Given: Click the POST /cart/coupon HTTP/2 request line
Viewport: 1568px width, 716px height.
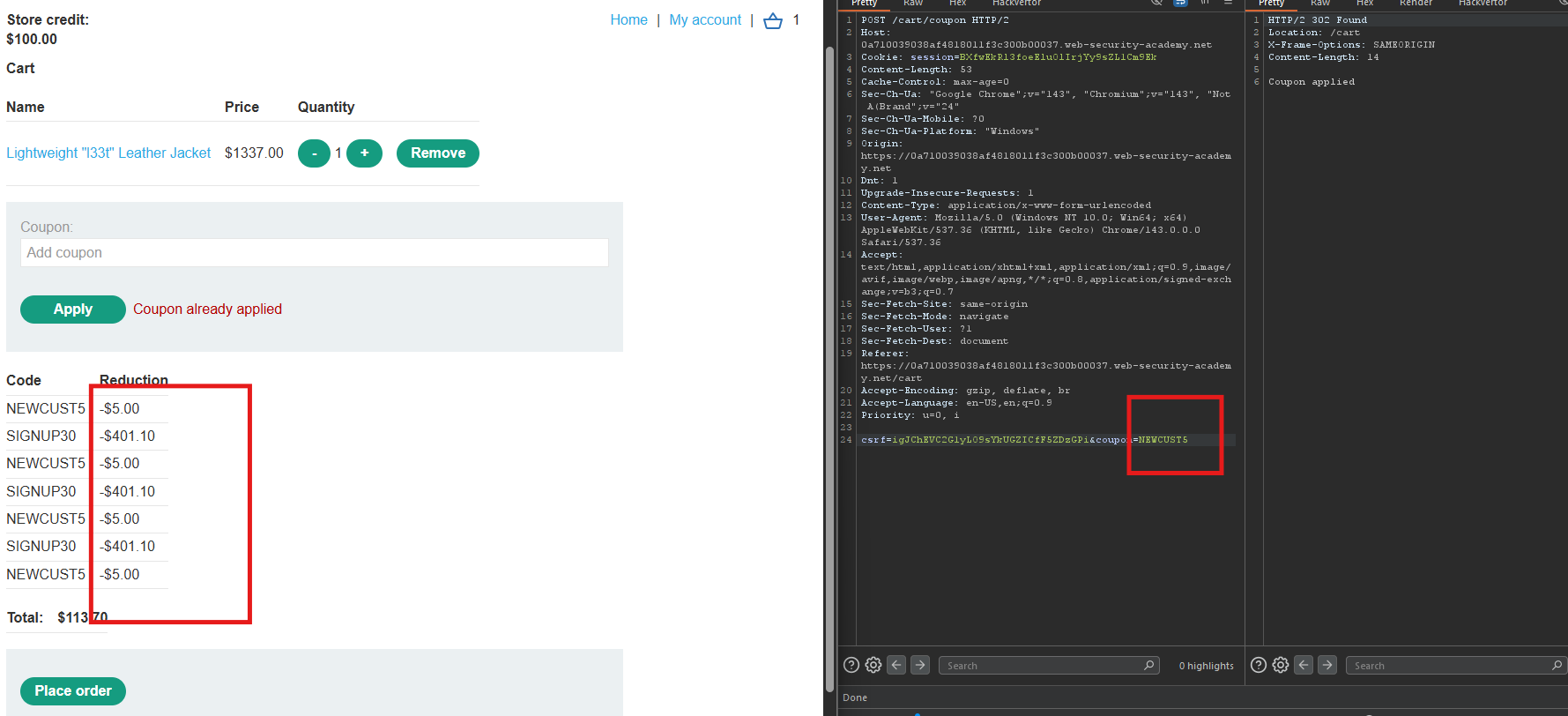Looking at the screenshot, I should point(935,20).
